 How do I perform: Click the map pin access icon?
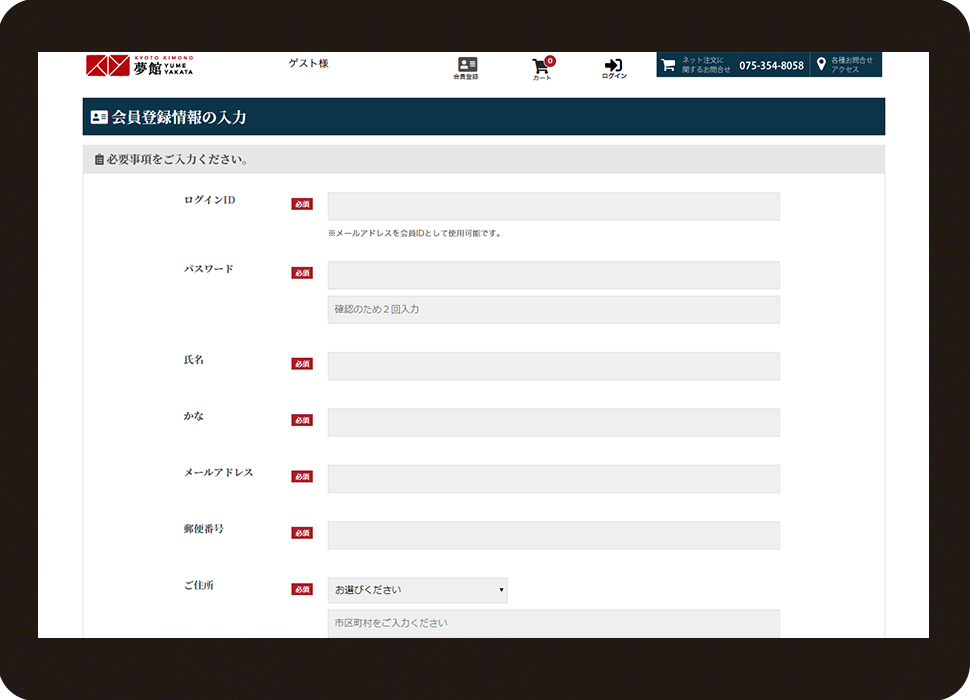(x=821, y=65)
